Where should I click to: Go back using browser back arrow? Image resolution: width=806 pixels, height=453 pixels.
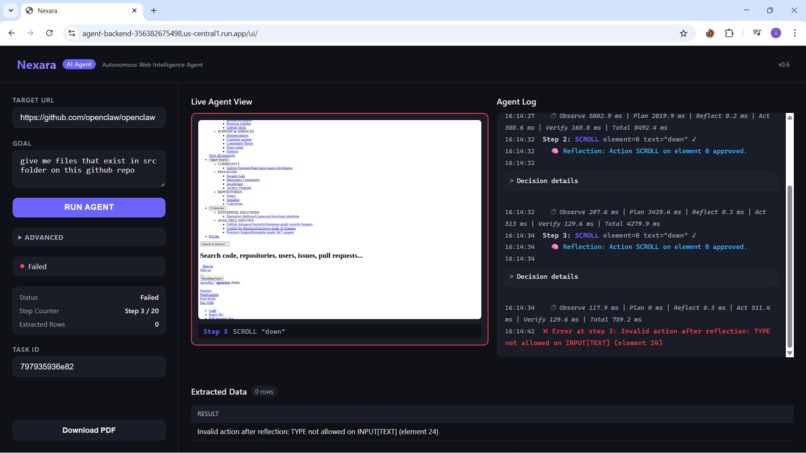click(12, 33)
